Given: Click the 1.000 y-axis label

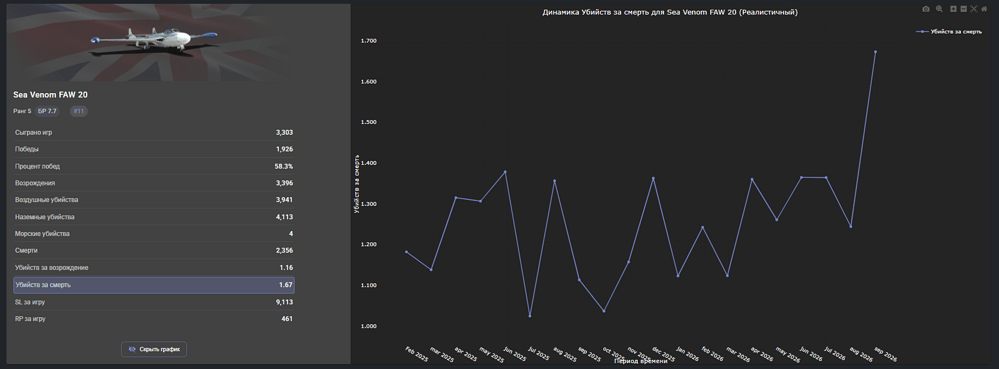Looking at the screenshot, I should 369,326.
